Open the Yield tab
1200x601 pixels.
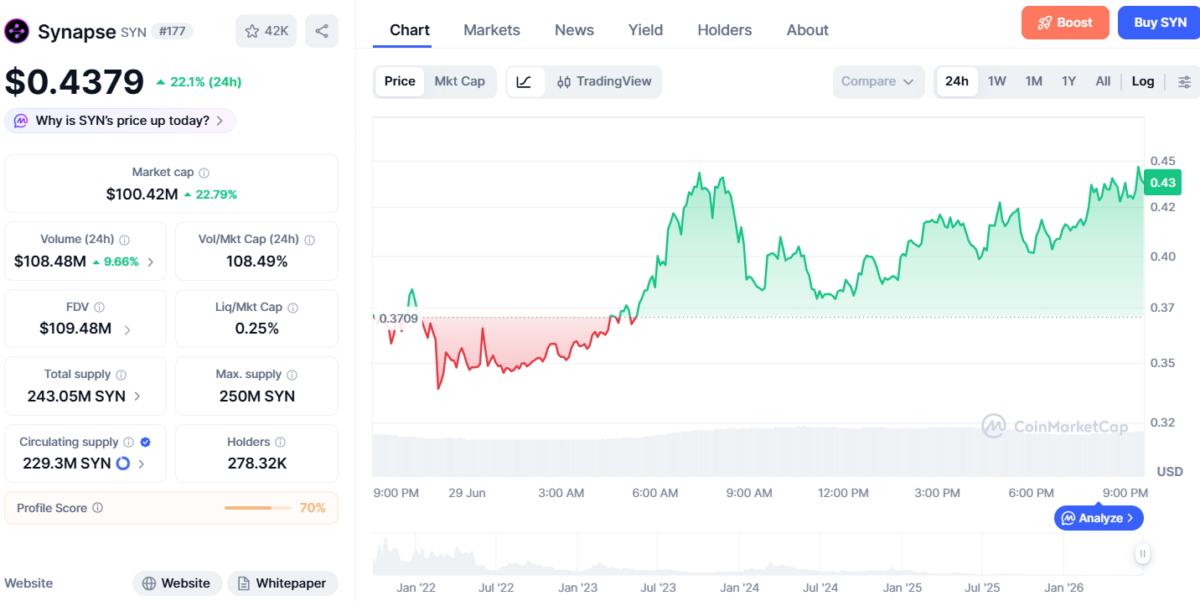(x=646, y=30)
